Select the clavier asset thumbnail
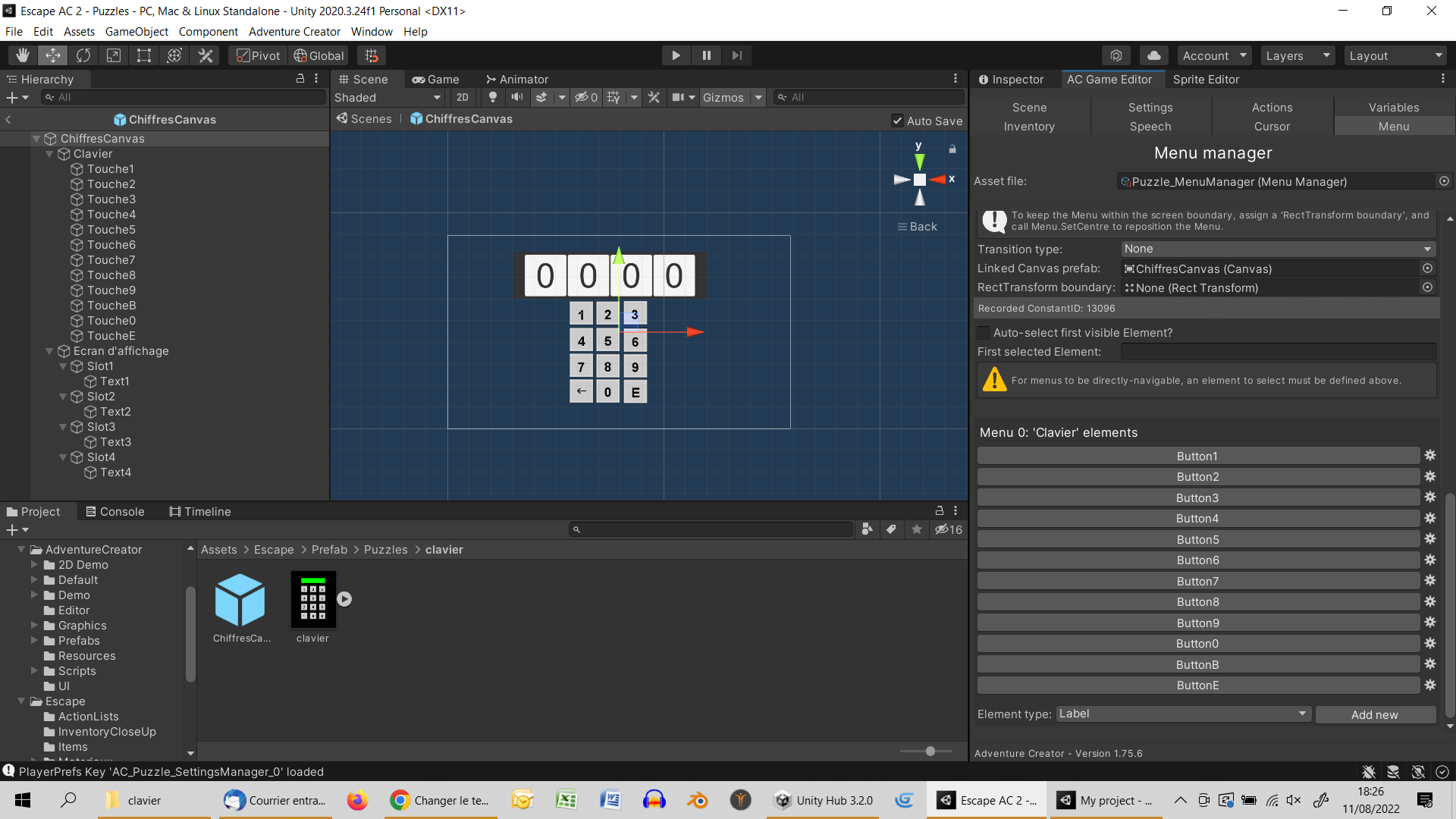This screenshot has width=1456, height=819. [312, 599]
